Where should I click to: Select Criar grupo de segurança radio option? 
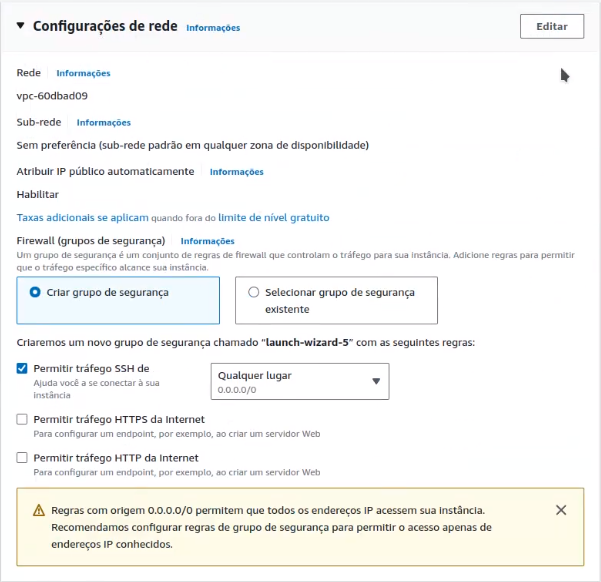click(118, 300)
